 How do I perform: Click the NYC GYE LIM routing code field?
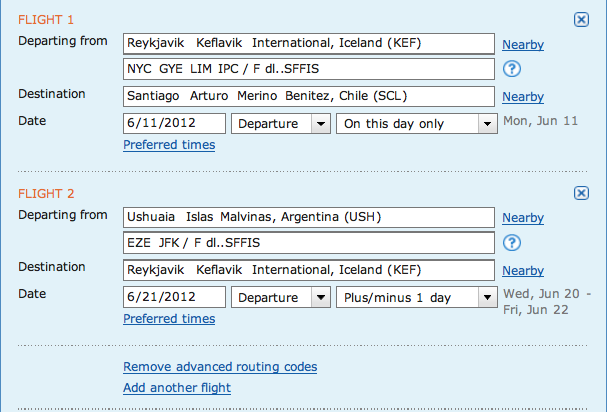click(x=309, y=69)
